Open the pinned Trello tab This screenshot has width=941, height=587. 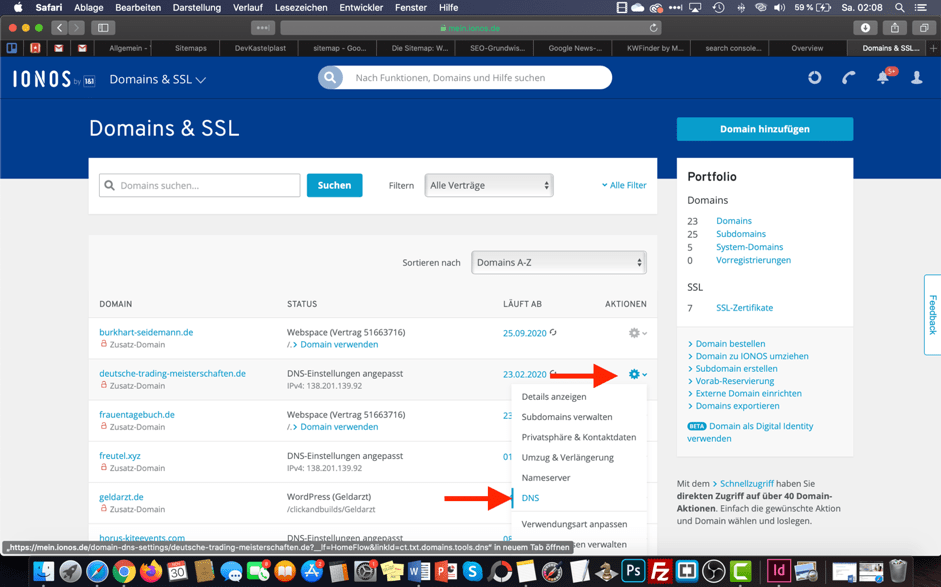(12, 48)
